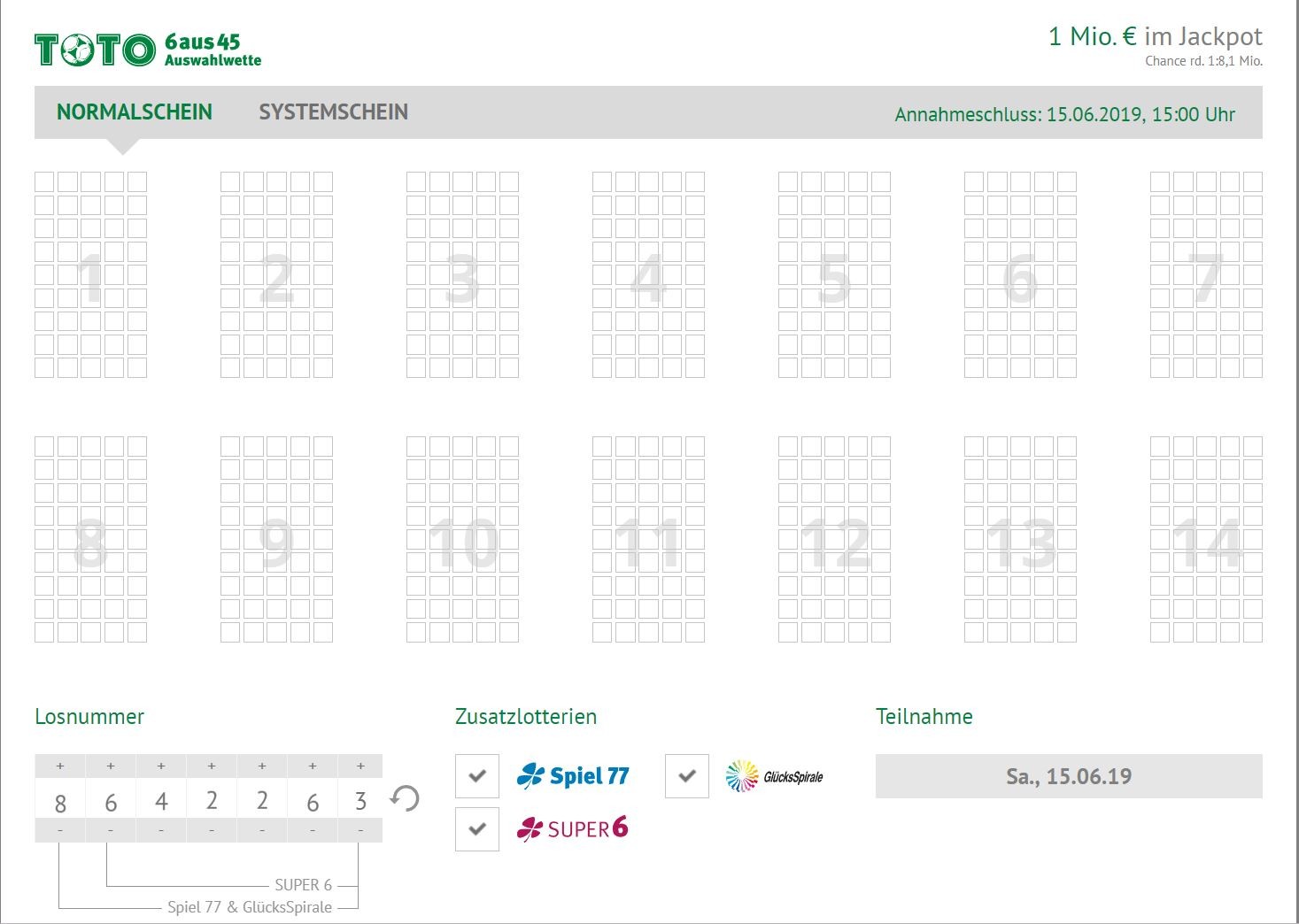
Task: Switch to the Systemschein tab
Action: [333, 112]
